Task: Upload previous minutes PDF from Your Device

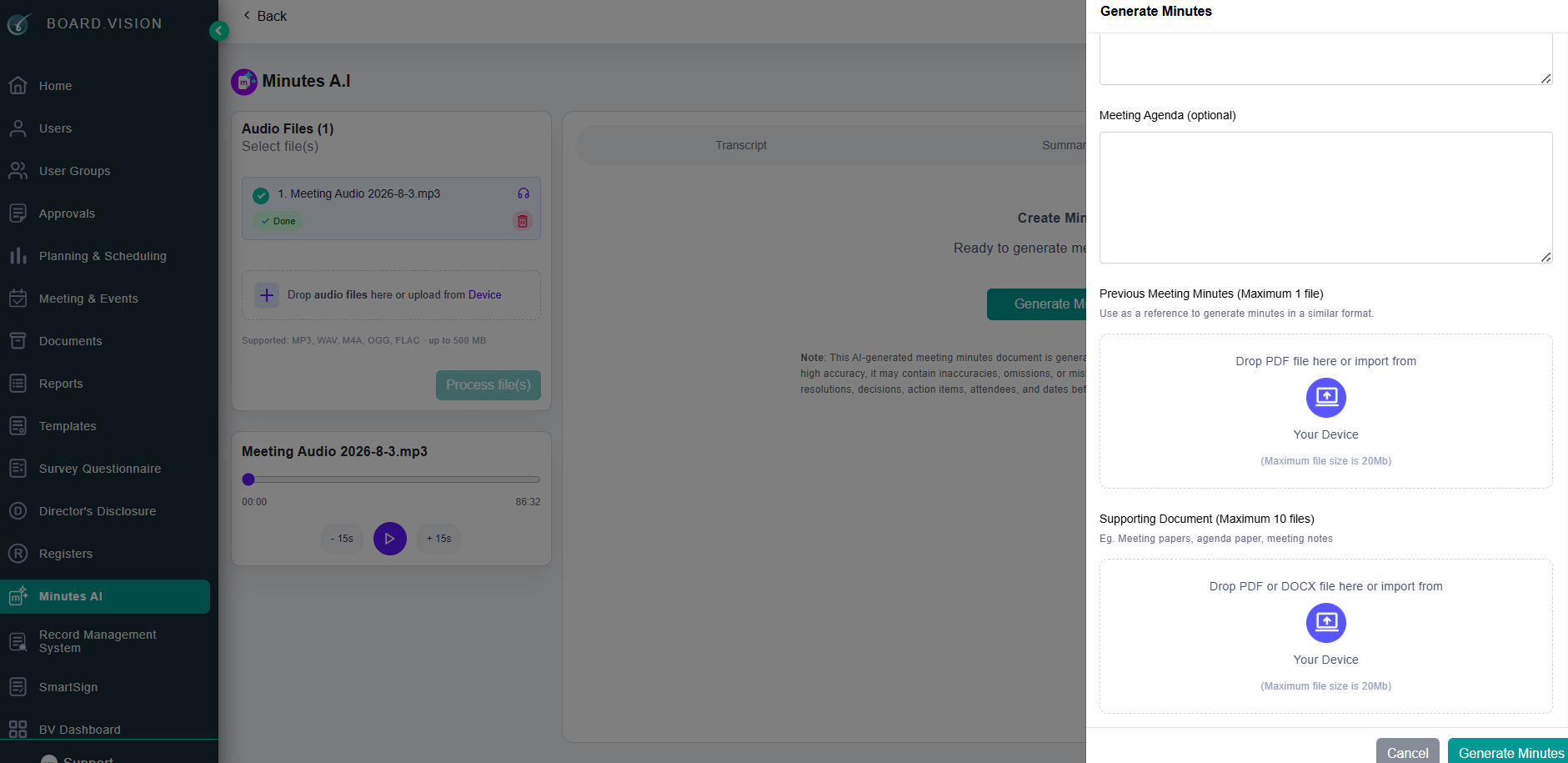Action: [1326, 398]
